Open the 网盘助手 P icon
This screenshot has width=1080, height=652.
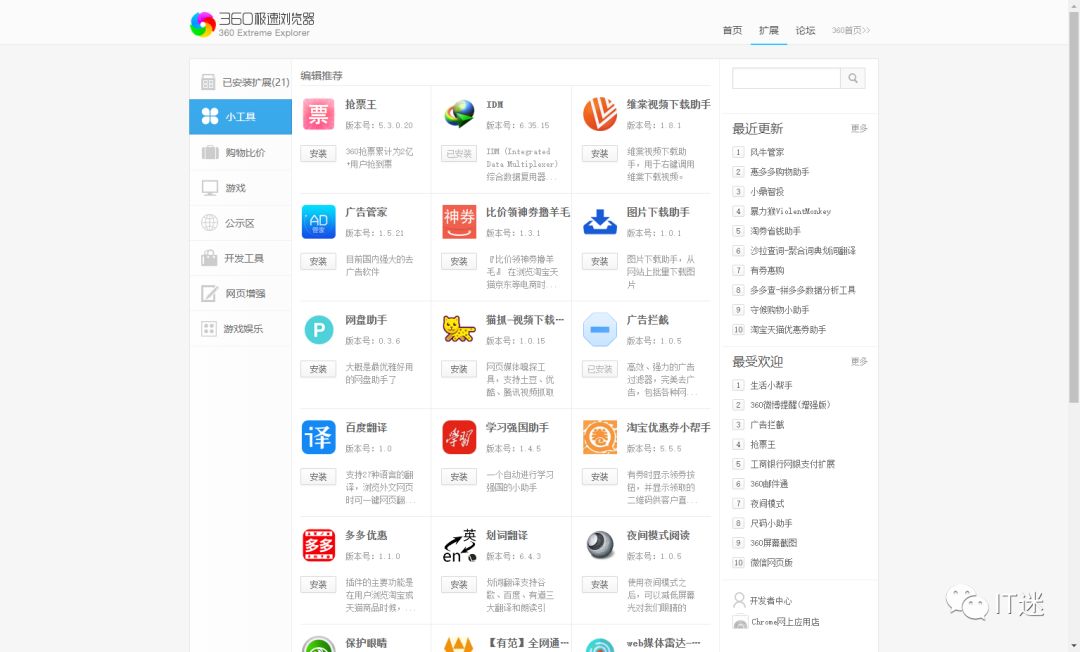[318, 330]
